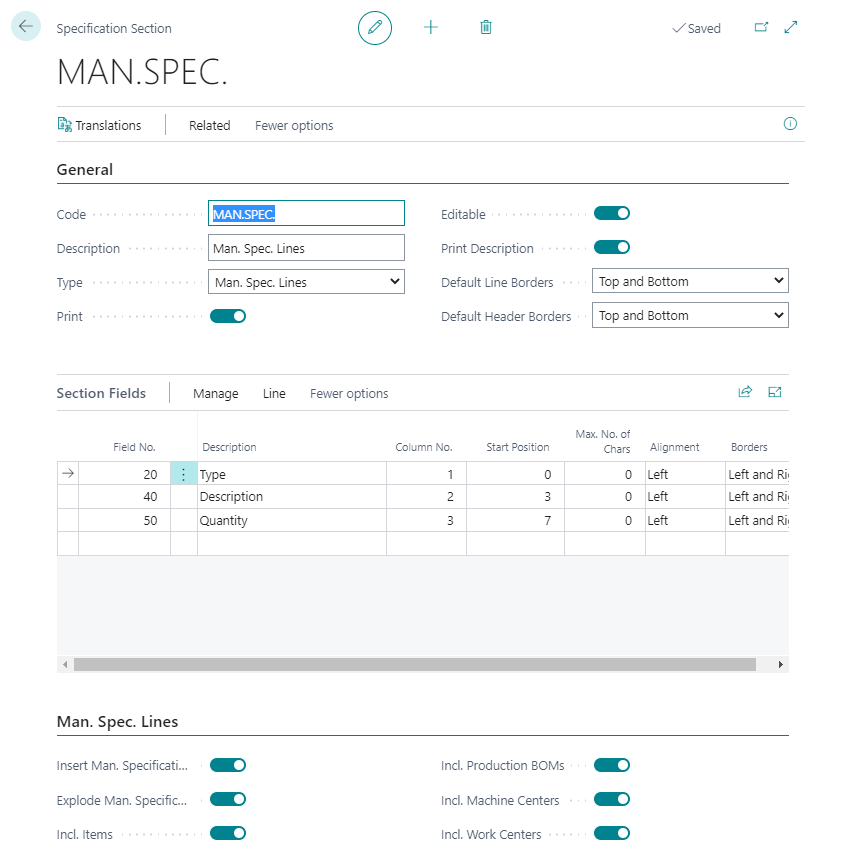The height and width of the screenshot is (868, 857).
Task: Click left arrow of horizontal scrollbar
Action: click(x=65, y=664)
